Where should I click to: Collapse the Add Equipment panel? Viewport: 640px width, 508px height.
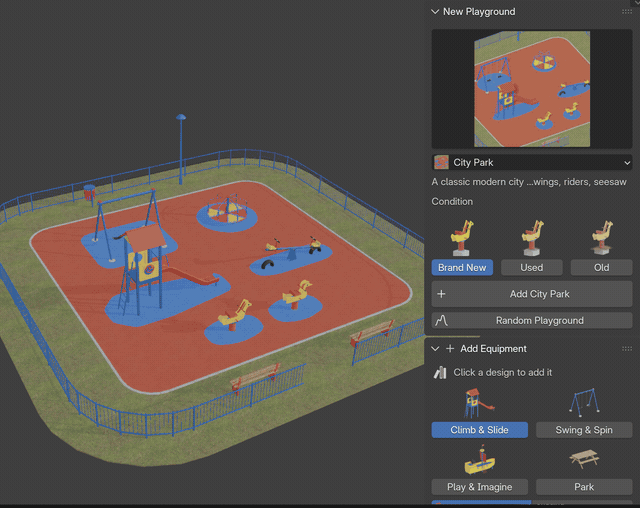(x=435, y=349)
